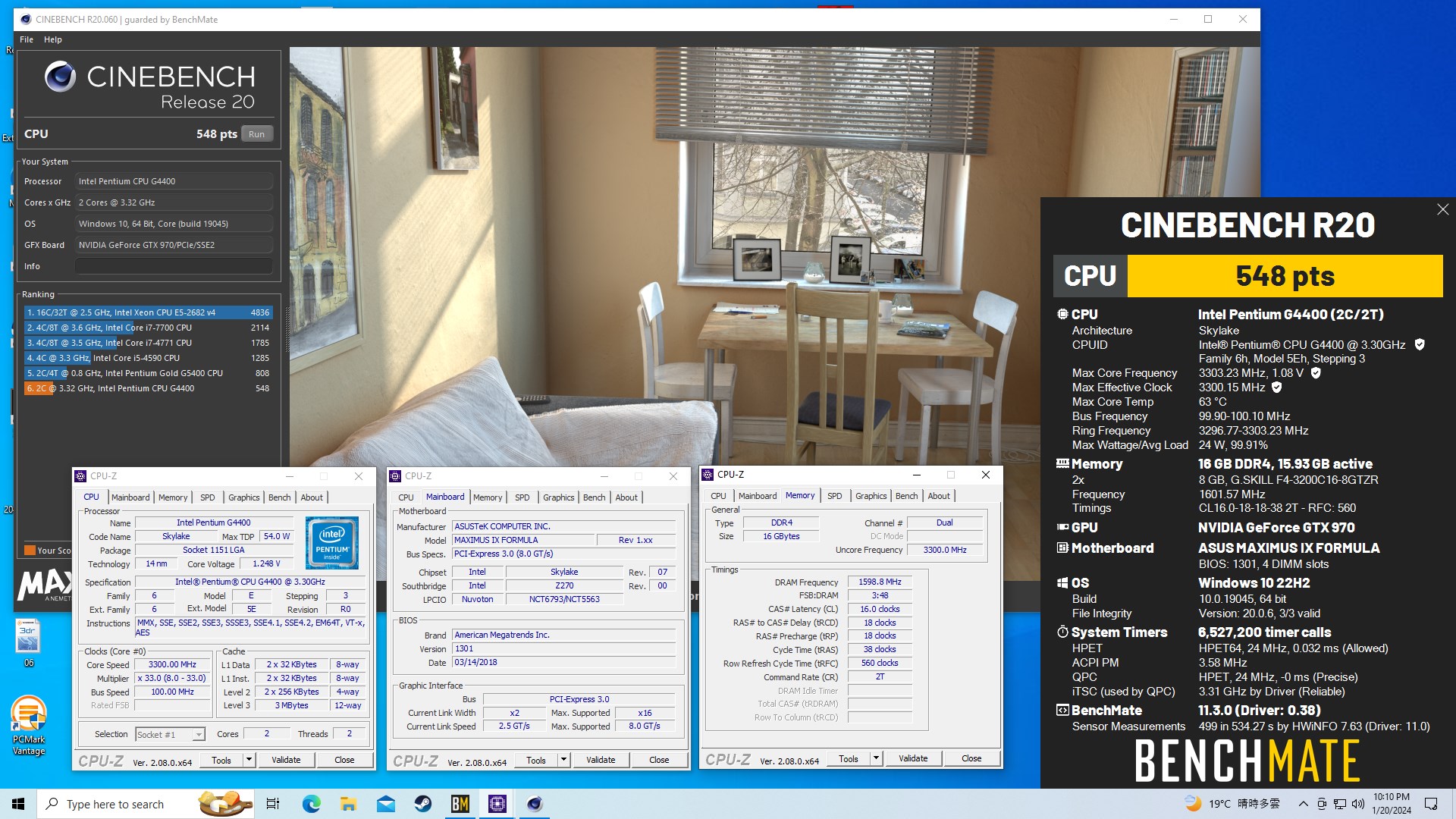
Task: Switch to BenchMate via its taskbar icon
Action: 460,804
